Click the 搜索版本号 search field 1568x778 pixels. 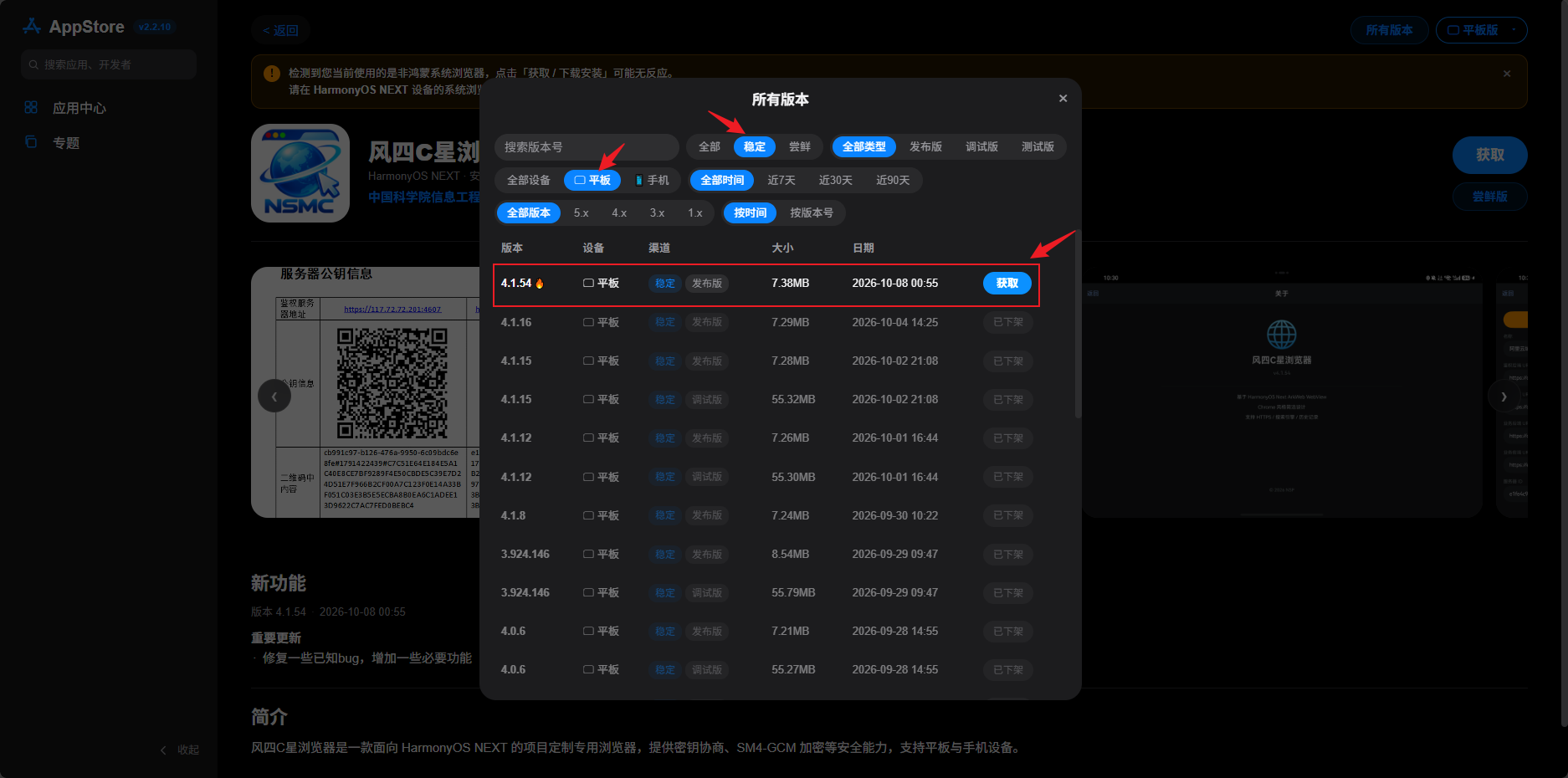coord(587,146)
